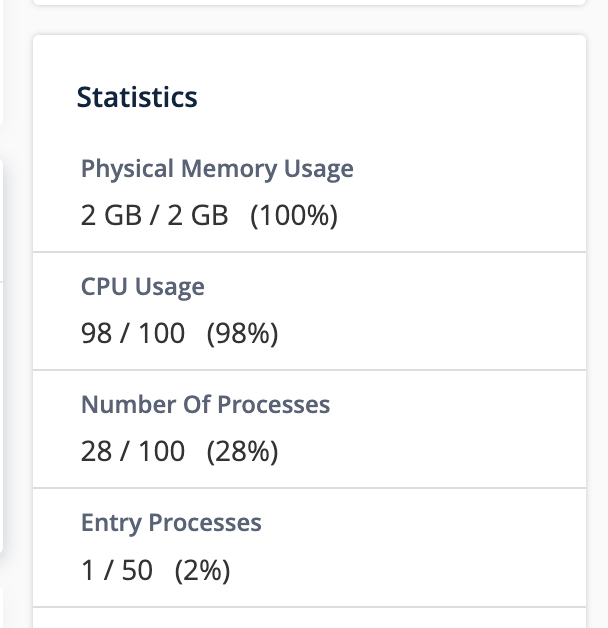Select the (2%) entry processes percentage
Viewport: 608px width, 628px height.
coord(203,570)
